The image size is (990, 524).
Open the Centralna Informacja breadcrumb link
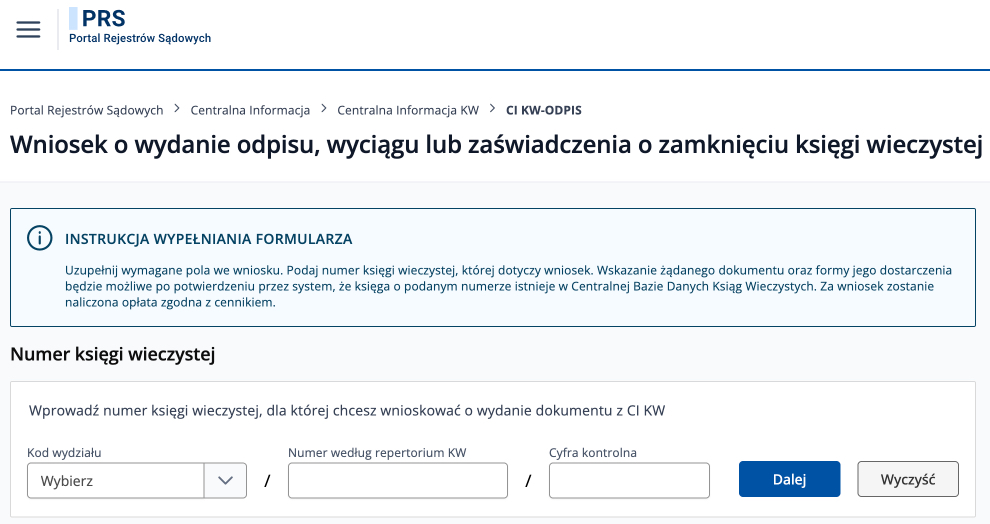(x=250, y=110)
